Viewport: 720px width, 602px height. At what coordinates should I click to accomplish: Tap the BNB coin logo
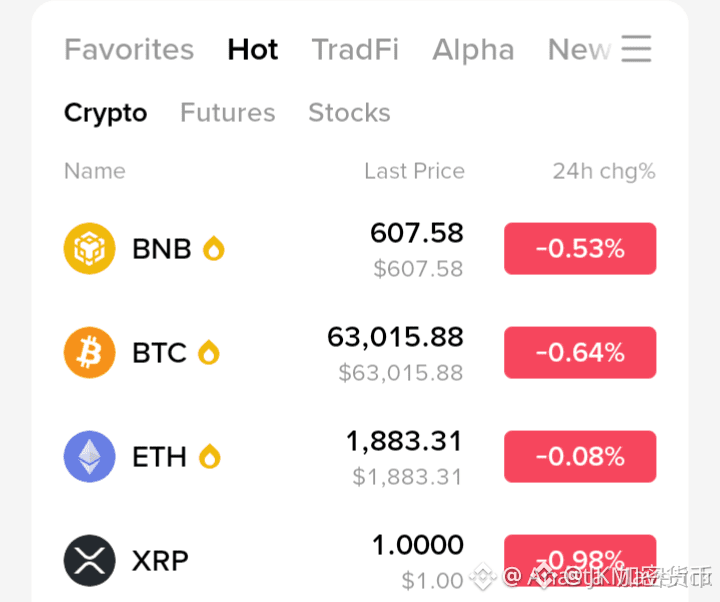[x=90, y=248]
